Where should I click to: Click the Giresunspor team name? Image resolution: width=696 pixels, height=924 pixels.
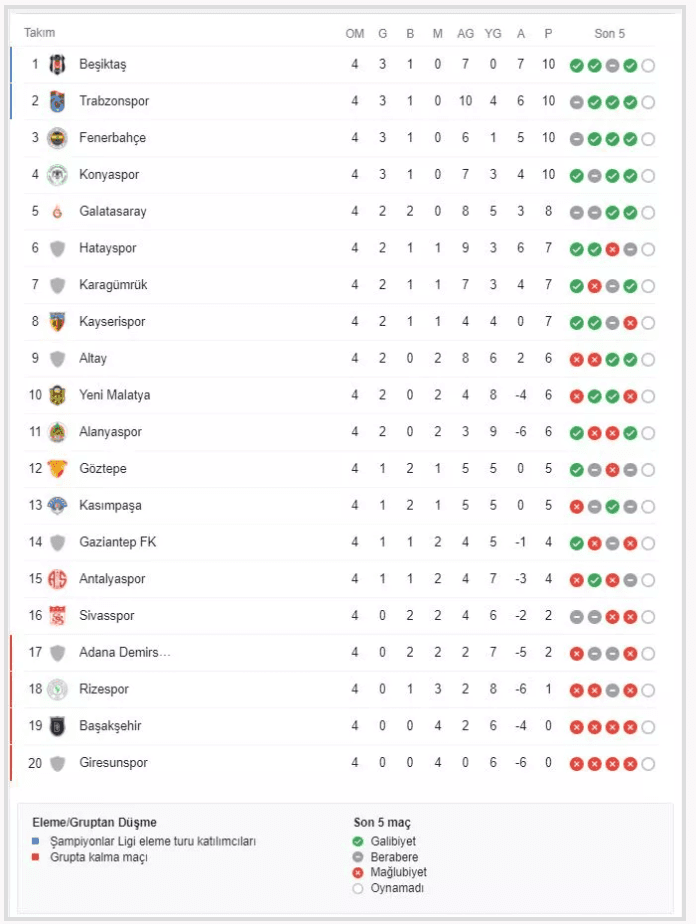[113, 763]
